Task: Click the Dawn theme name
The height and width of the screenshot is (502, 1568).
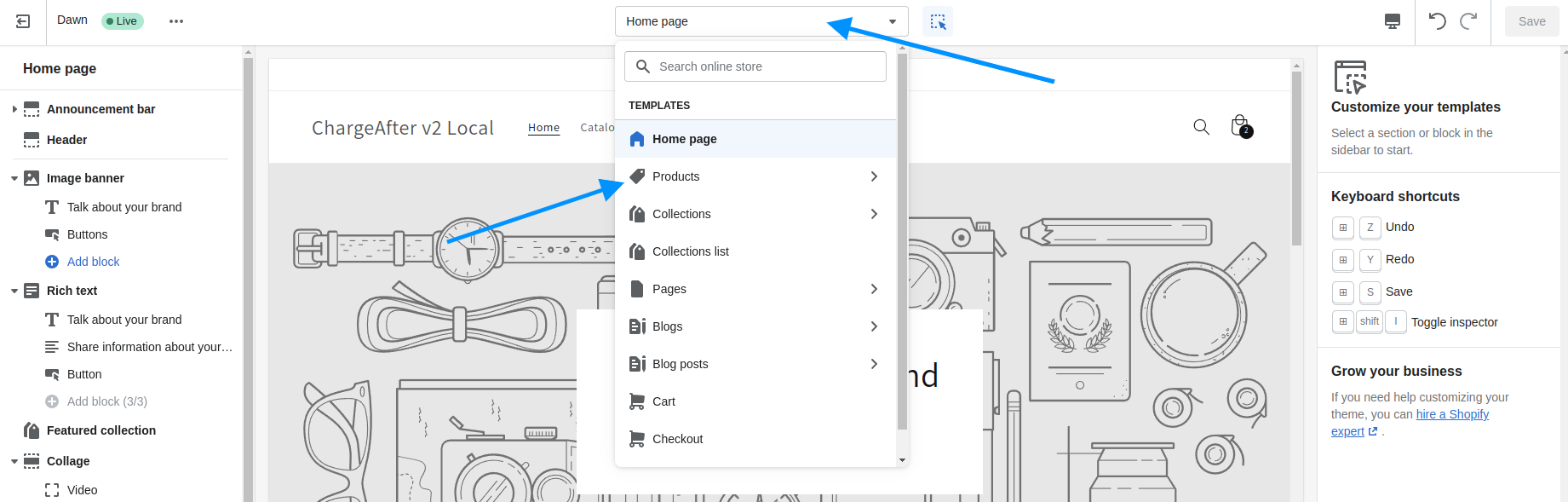Action: [72, 20]
